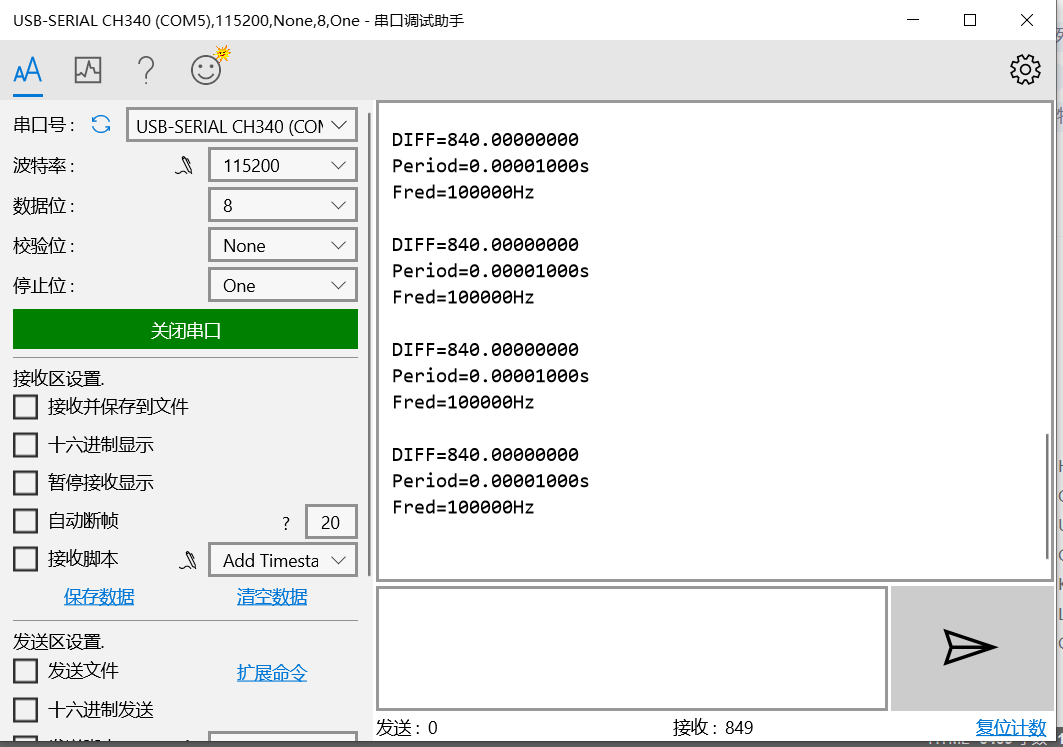Screen dimensions: 1063x747
Task: Check 暂停接收显示 to pause receiving
Action: pyautogui.click(x=25, y=482)
